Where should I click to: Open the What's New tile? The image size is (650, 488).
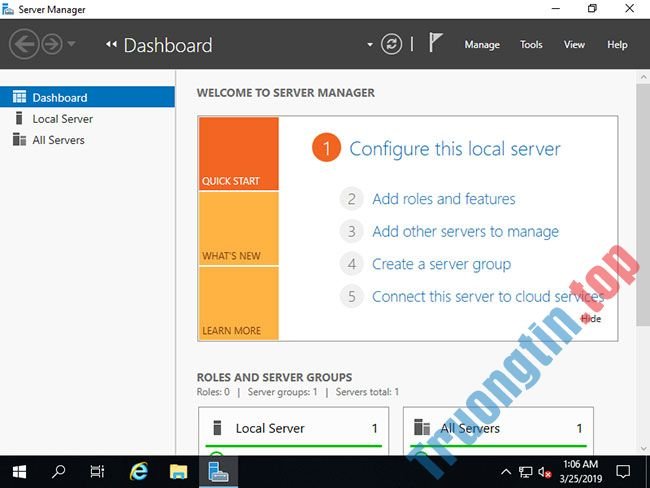point(239,228)
